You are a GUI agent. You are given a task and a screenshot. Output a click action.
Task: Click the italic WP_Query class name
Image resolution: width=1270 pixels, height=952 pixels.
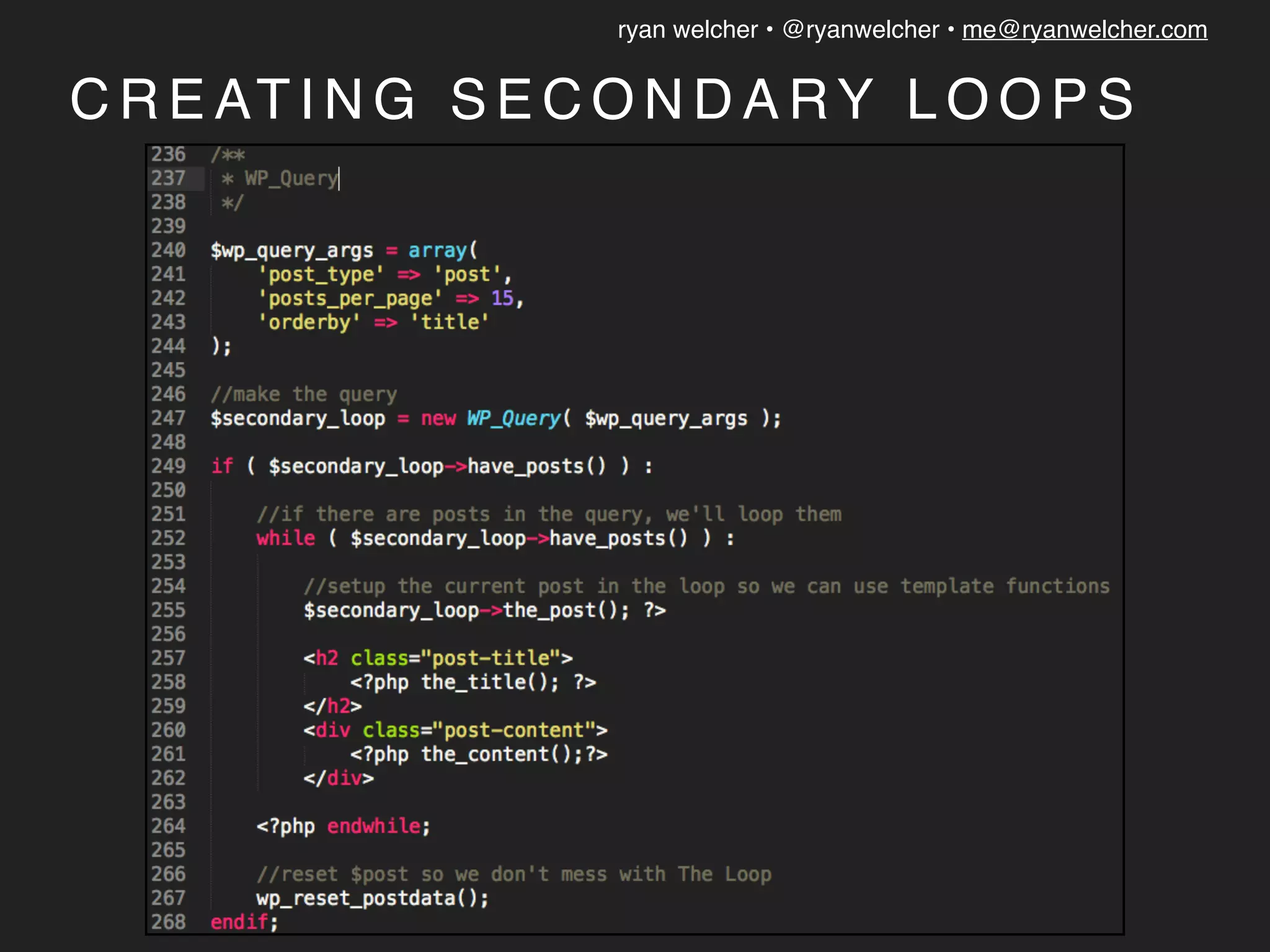pyautogui.click(x=513, y=418)
